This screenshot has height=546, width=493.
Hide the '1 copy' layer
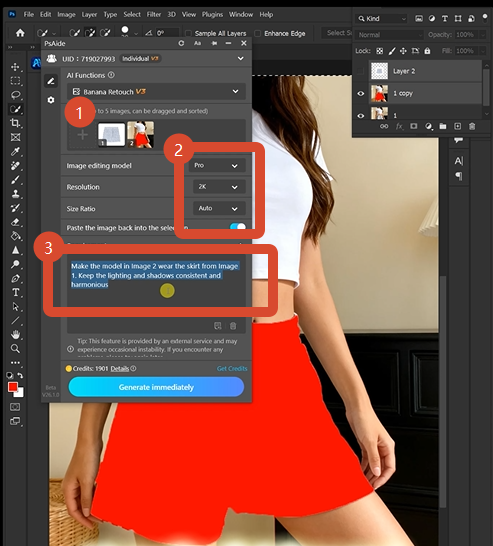pyautogui.click(x=361, y=93)
